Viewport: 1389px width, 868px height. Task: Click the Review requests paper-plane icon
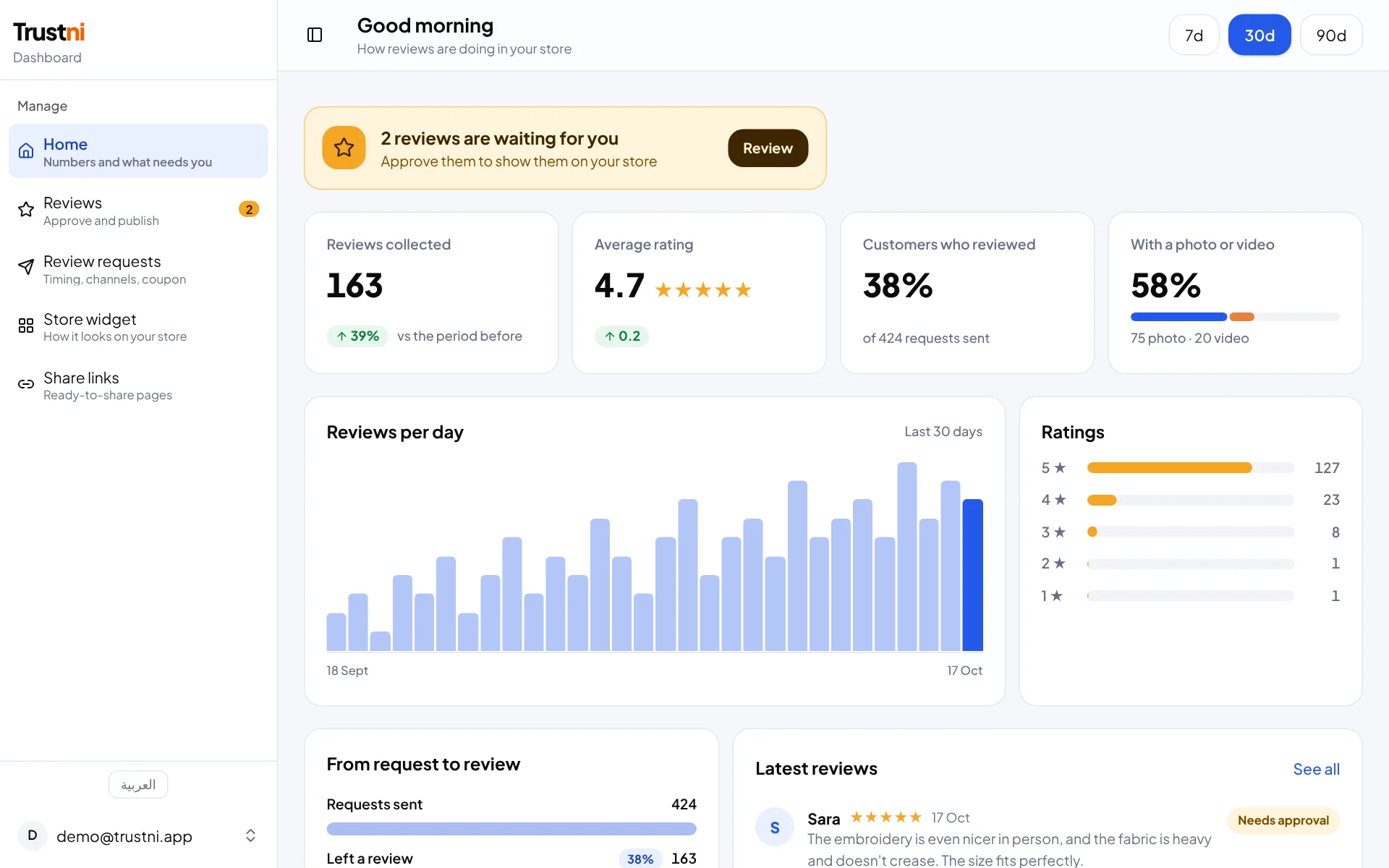26,267
